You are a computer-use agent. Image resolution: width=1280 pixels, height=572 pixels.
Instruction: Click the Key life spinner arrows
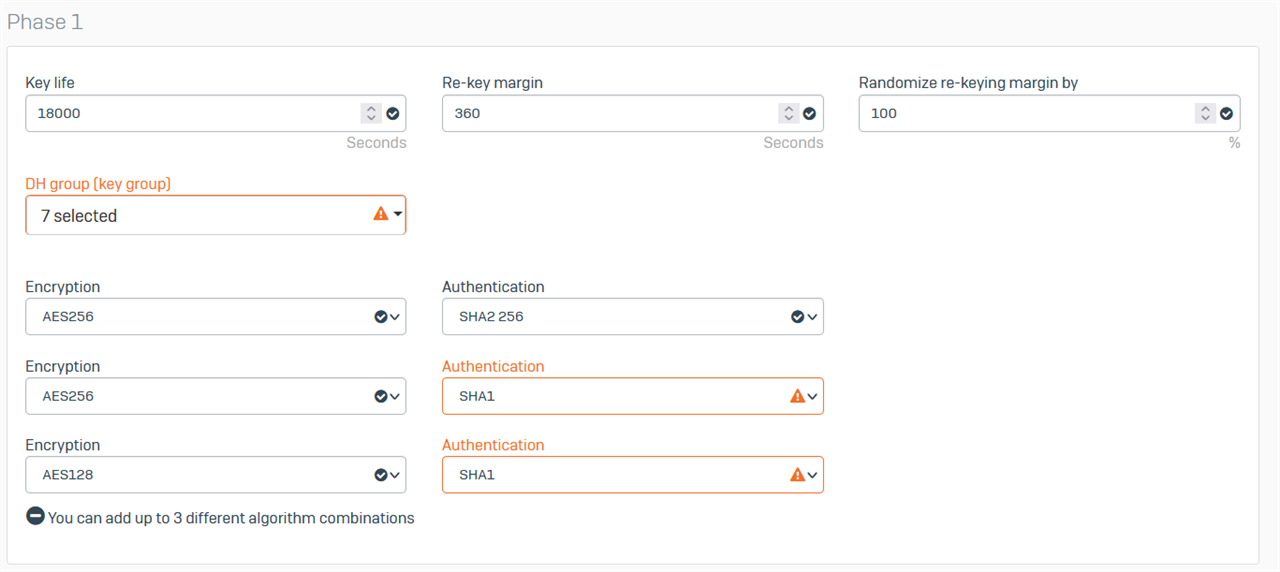(x=371, y=114)
